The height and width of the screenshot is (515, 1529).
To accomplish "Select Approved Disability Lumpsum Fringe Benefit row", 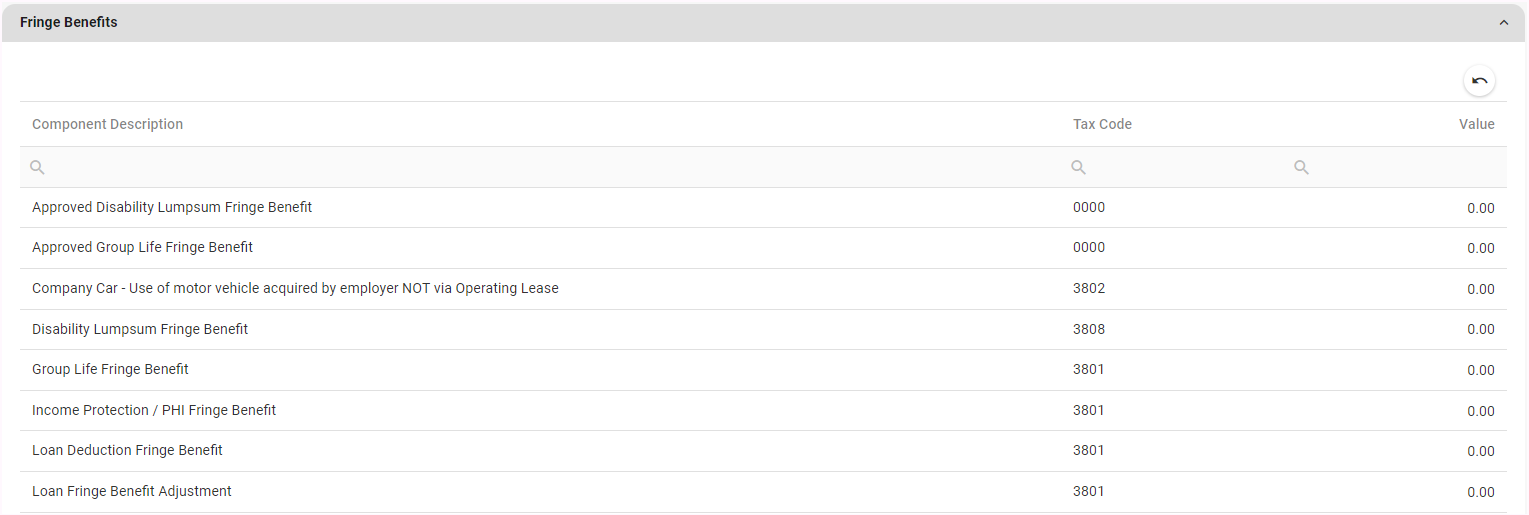I will tap(172, 207).
